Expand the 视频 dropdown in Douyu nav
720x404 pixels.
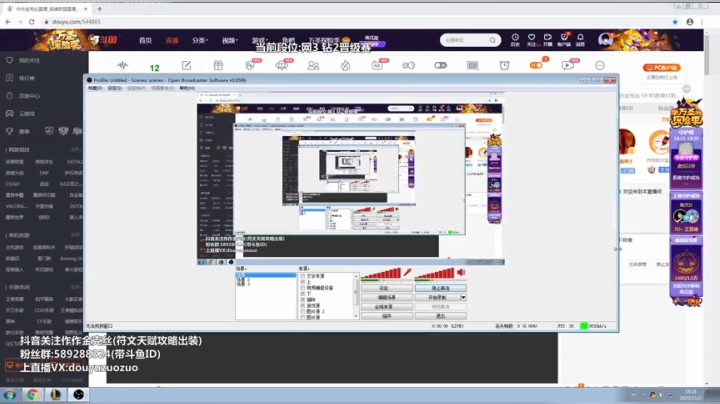pos(230,40)
